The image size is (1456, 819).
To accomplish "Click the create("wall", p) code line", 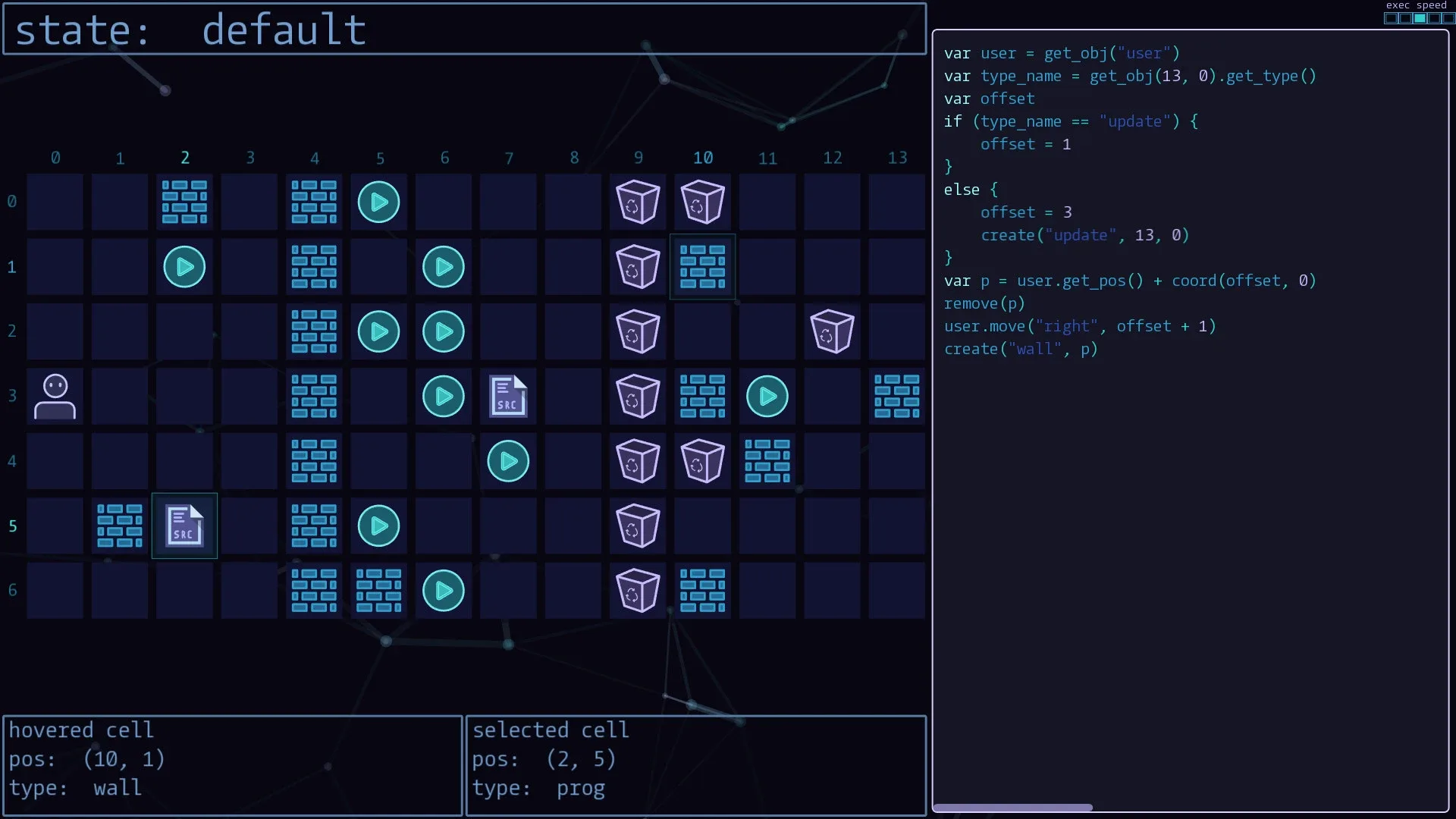I will coord(1020,349).
